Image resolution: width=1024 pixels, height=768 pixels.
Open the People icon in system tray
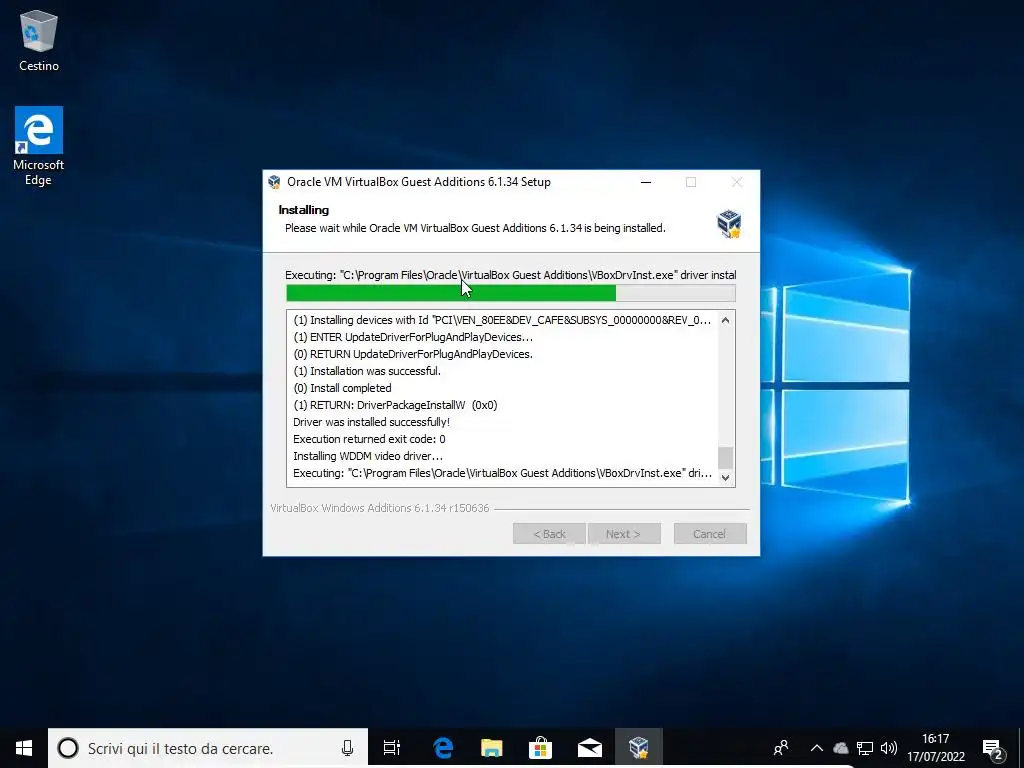[781, 748]
